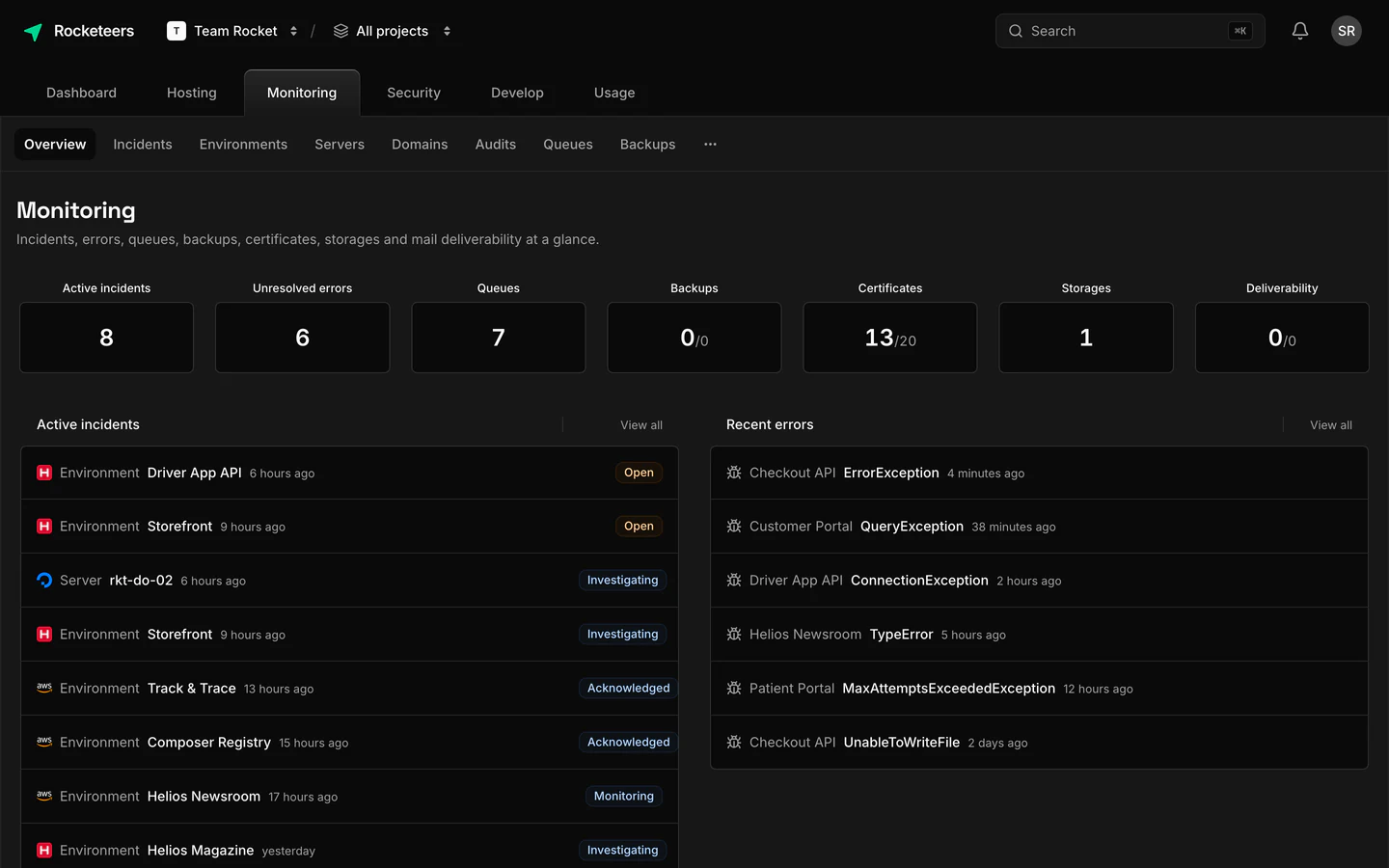The image size is (1389, 868).
Task: Open the Backups stat card showing 0/0
Action: tap(694, 338)
